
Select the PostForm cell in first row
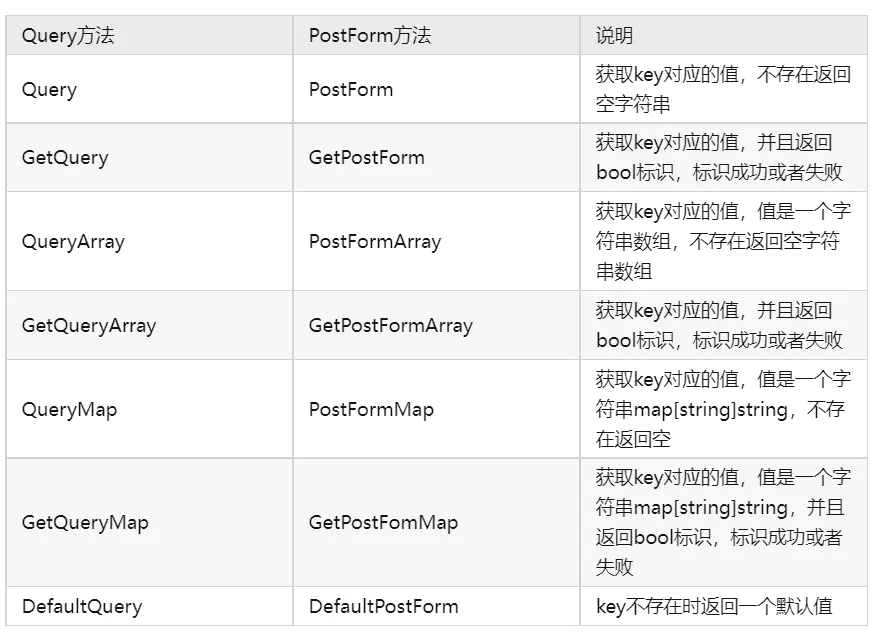(436, 89)
